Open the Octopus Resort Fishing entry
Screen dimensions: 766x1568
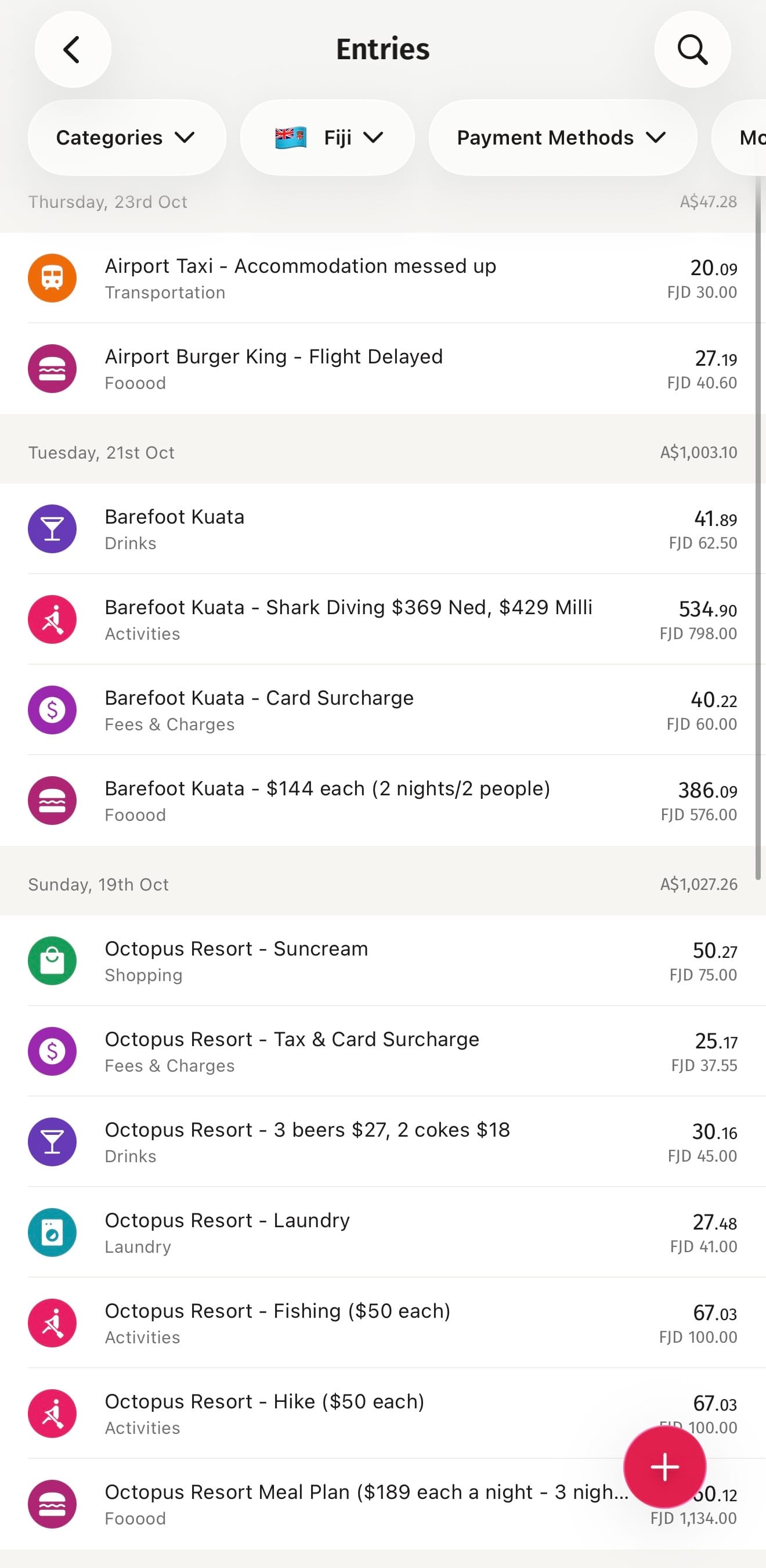pos(365,1322)
